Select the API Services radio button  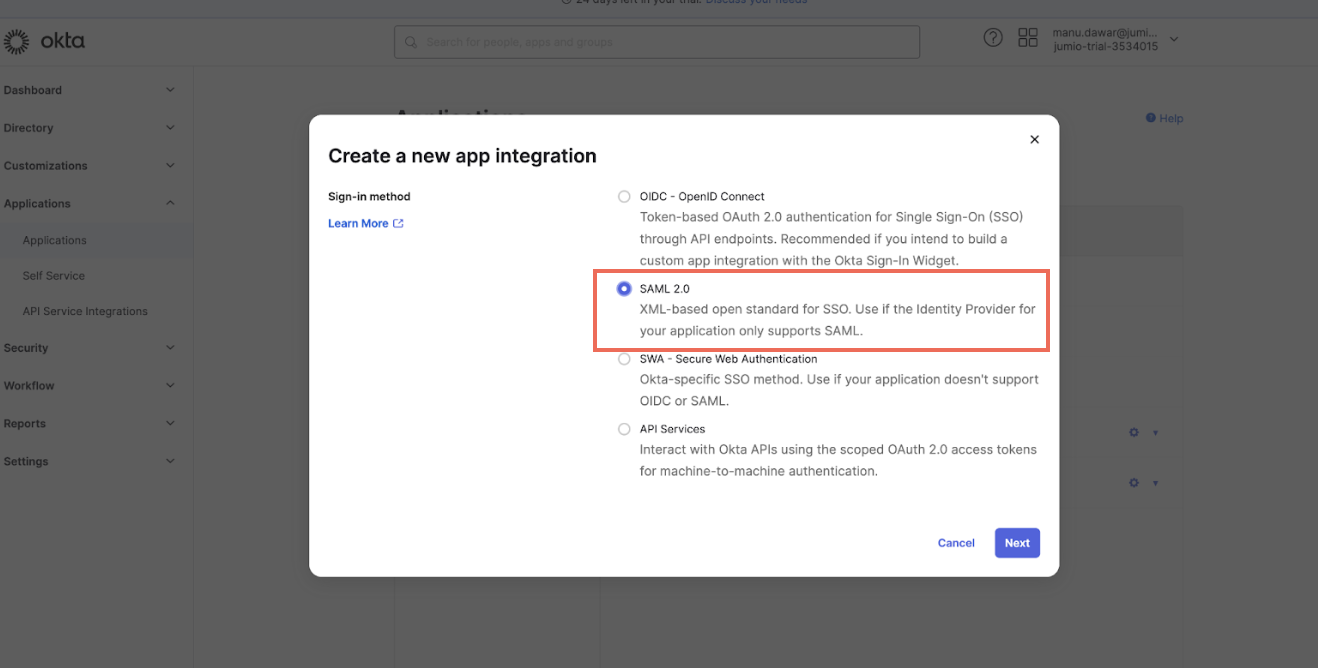(624, 429)
